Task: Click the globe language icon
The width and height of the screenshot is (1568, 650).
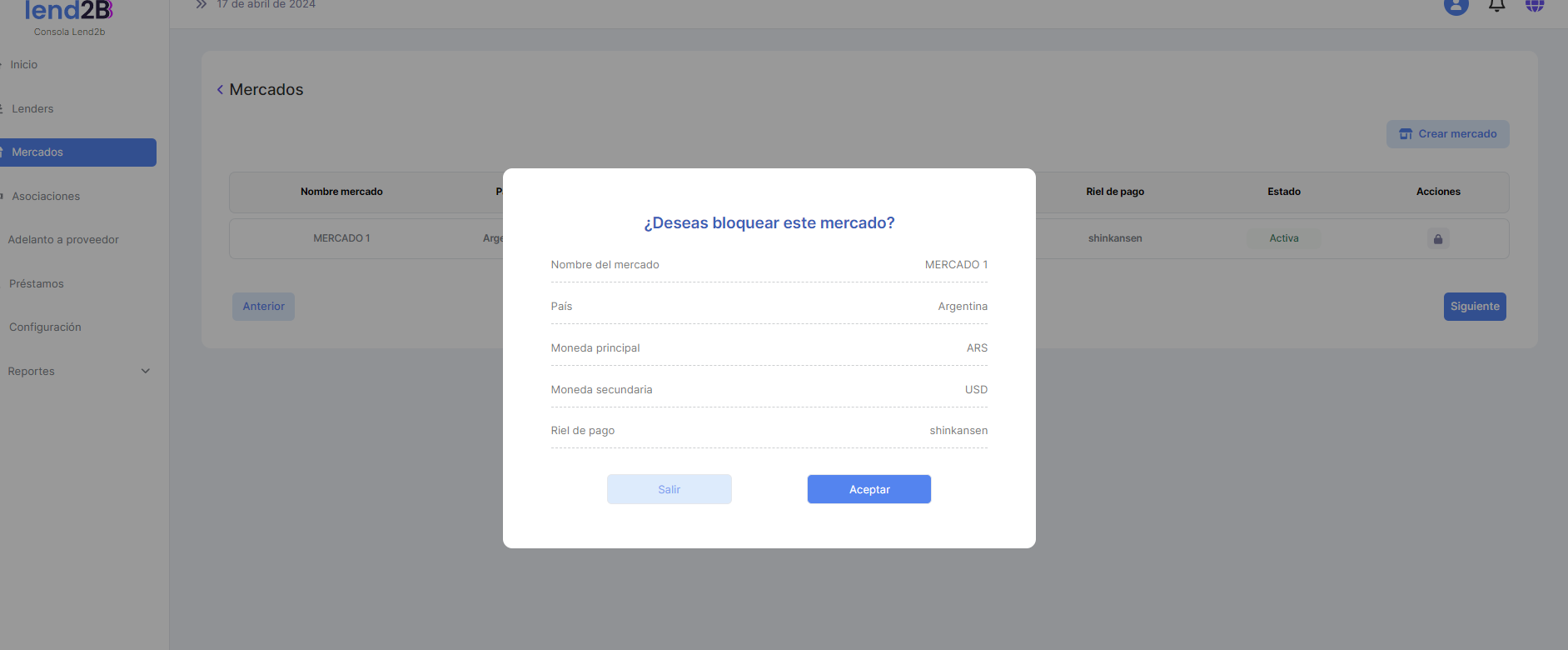Action: tap(1535, 6)
